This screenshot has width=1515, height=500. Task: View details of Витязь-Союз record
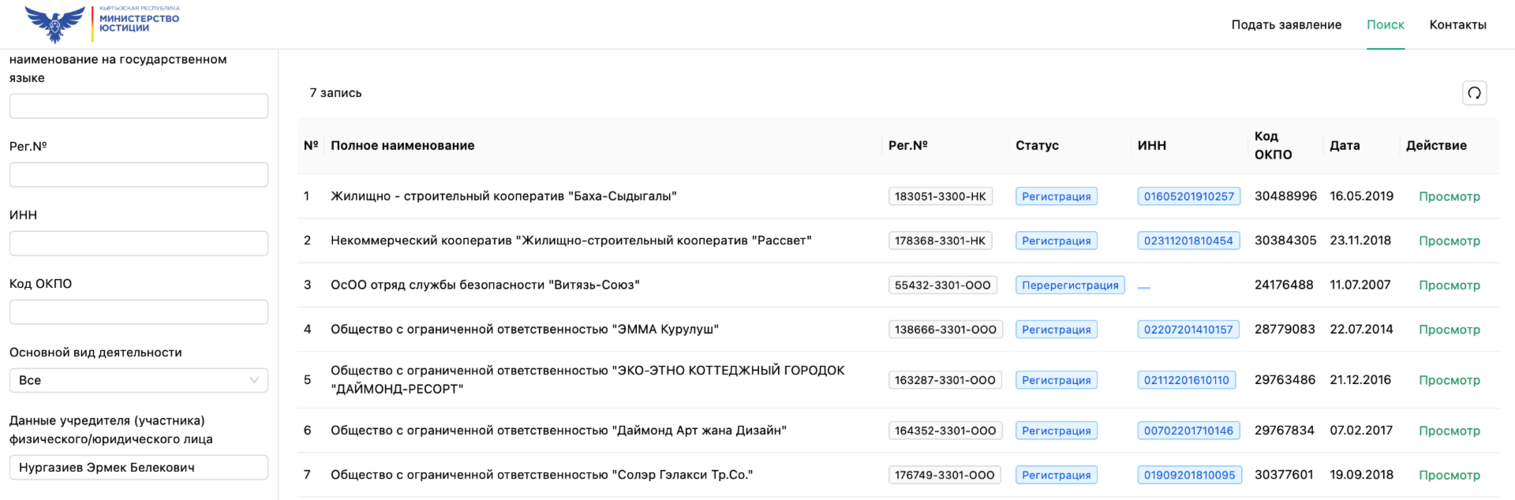1449,285
